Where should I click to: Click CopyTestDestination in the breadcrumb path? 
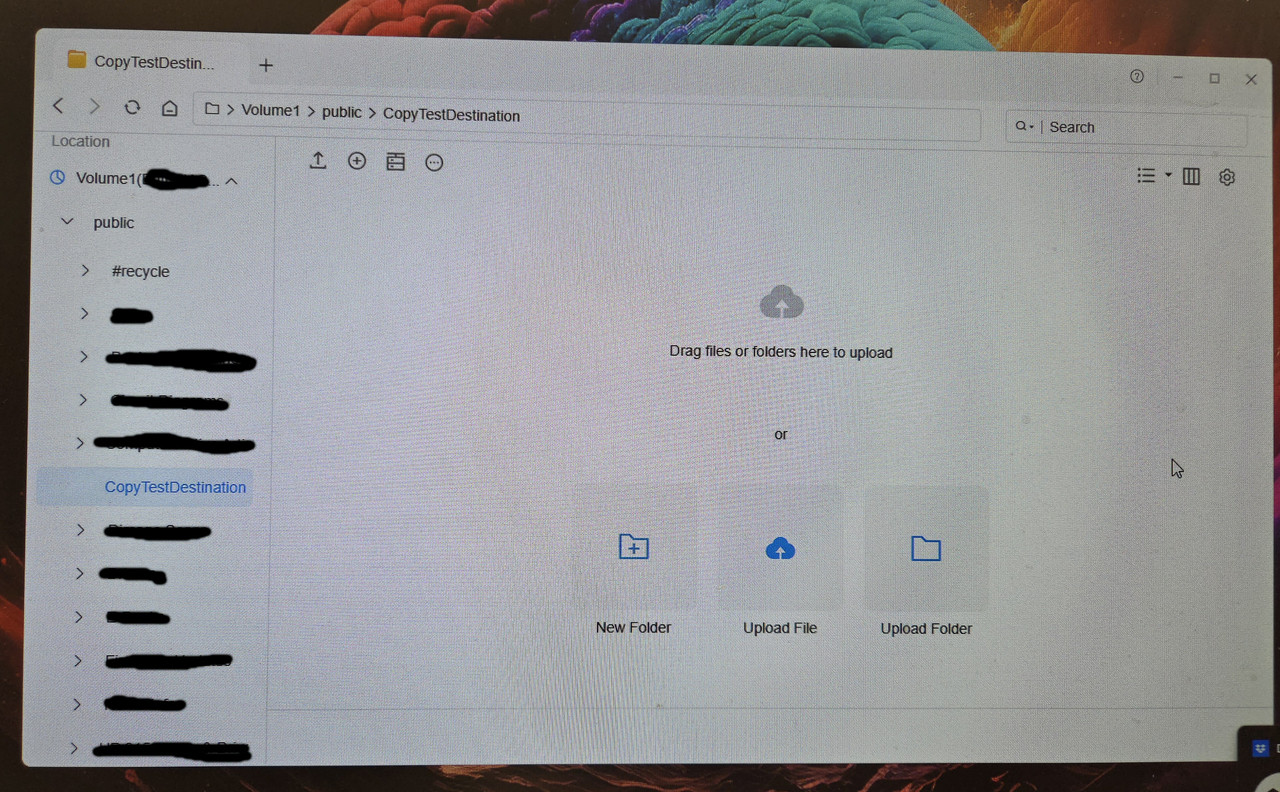click(x=451, y=115)
